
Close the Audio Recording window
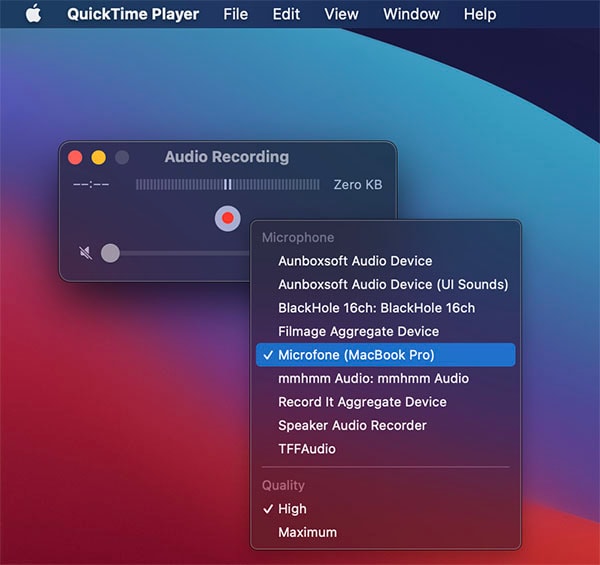click(x=75, y=157)
